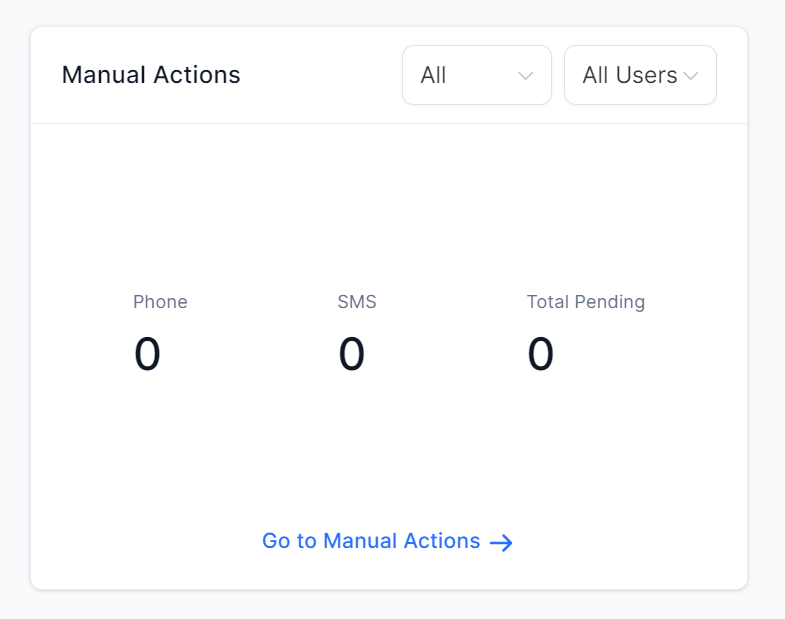Viewport: 785px width, 619px height.
Task: Follow the "Go to Manual Actions" link
Action: click(x=371, y=541)
